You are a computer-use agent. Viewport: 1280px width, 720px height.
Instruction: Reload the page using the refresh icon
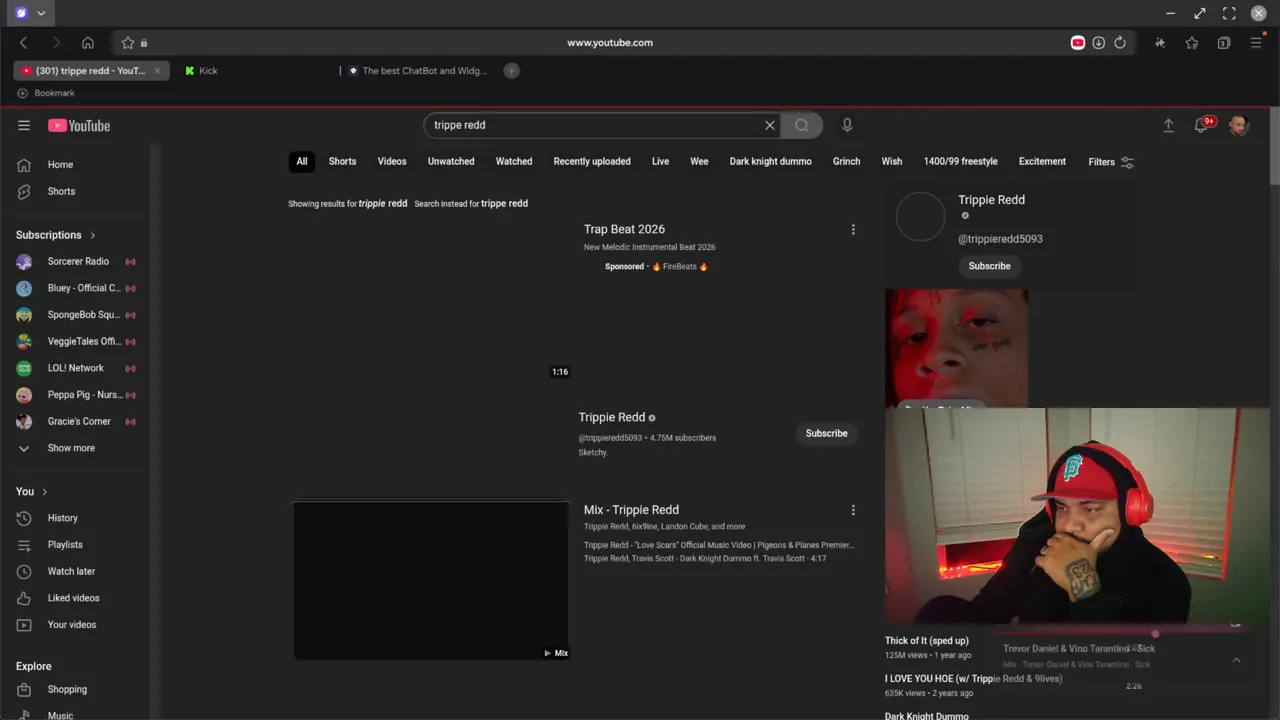(x=1120, y=43)
